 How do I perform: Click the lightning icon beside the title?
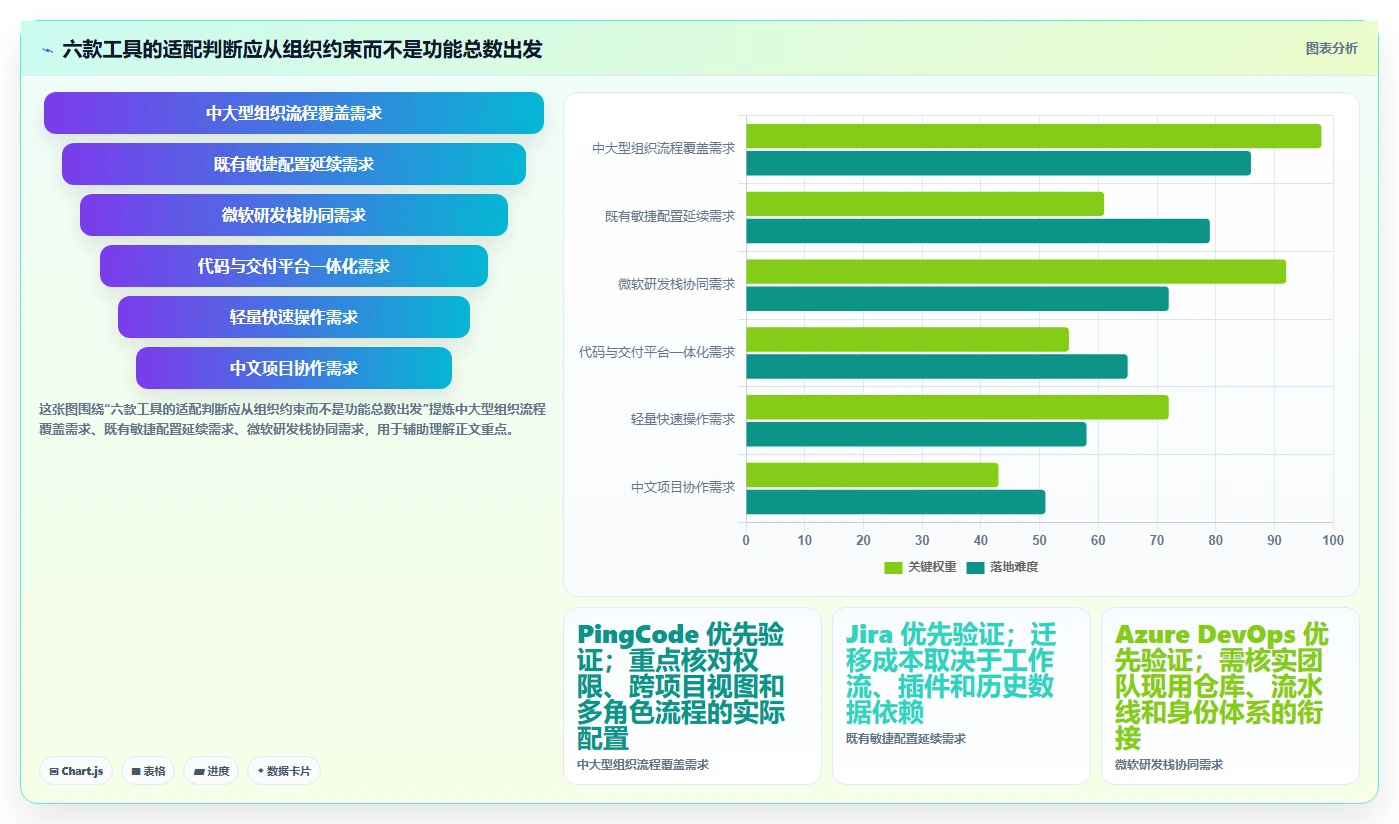click(x=48, y=49)
